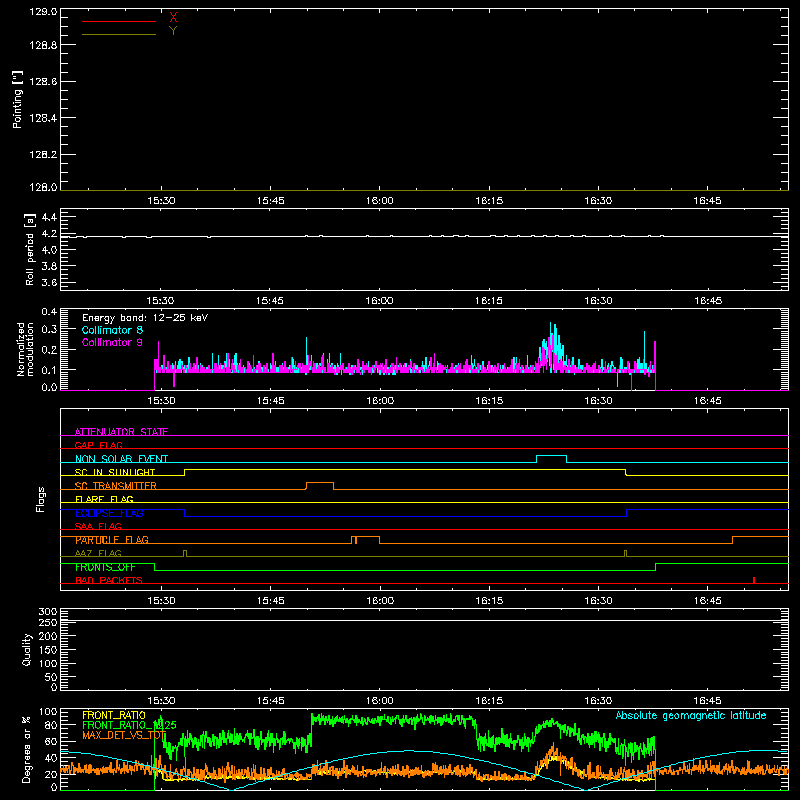Click 16:45 under the Quality plot

point(708,701)
